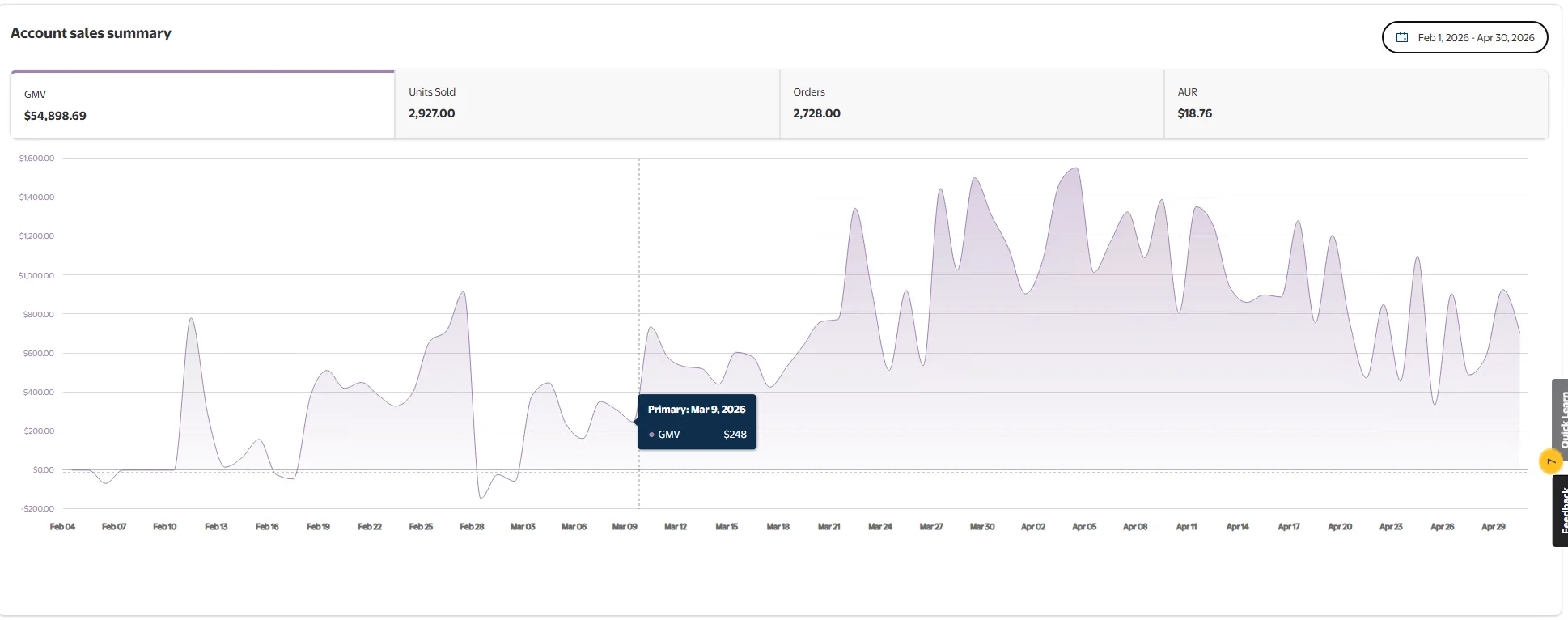Click the Apr 05 x-axis date label
Viewport: 1568px width, 620px height.
[x=1084, y=527]
